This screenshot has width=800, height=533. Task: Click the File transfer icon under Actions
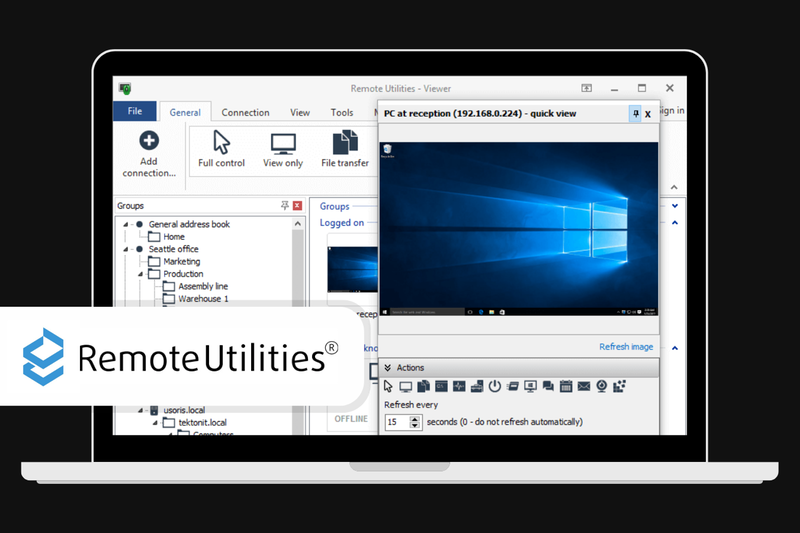click(423, 387)
